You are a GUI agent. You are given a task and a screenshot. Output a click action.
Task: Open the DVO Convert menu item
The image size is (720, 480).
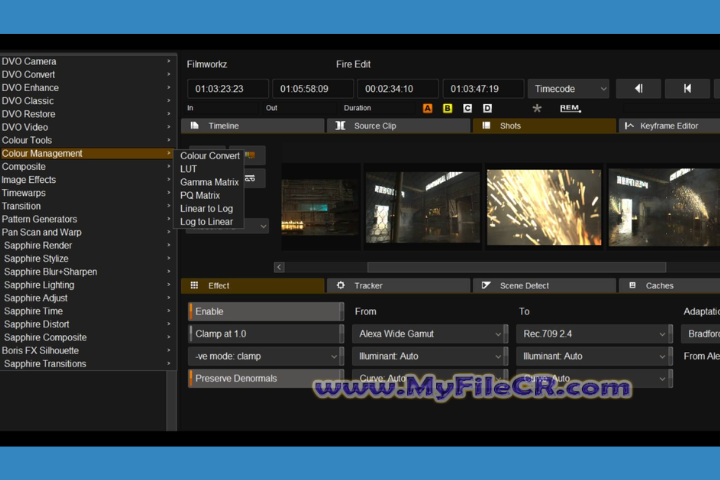(x=86, y=74)
